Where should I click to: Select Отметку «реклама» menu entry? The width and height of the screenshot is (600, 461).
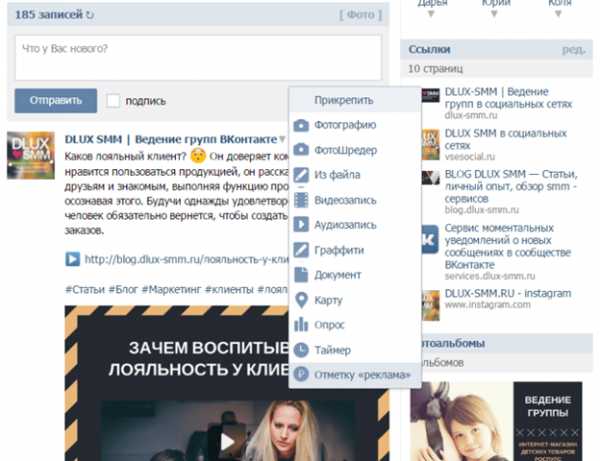(x=355, y=375)
